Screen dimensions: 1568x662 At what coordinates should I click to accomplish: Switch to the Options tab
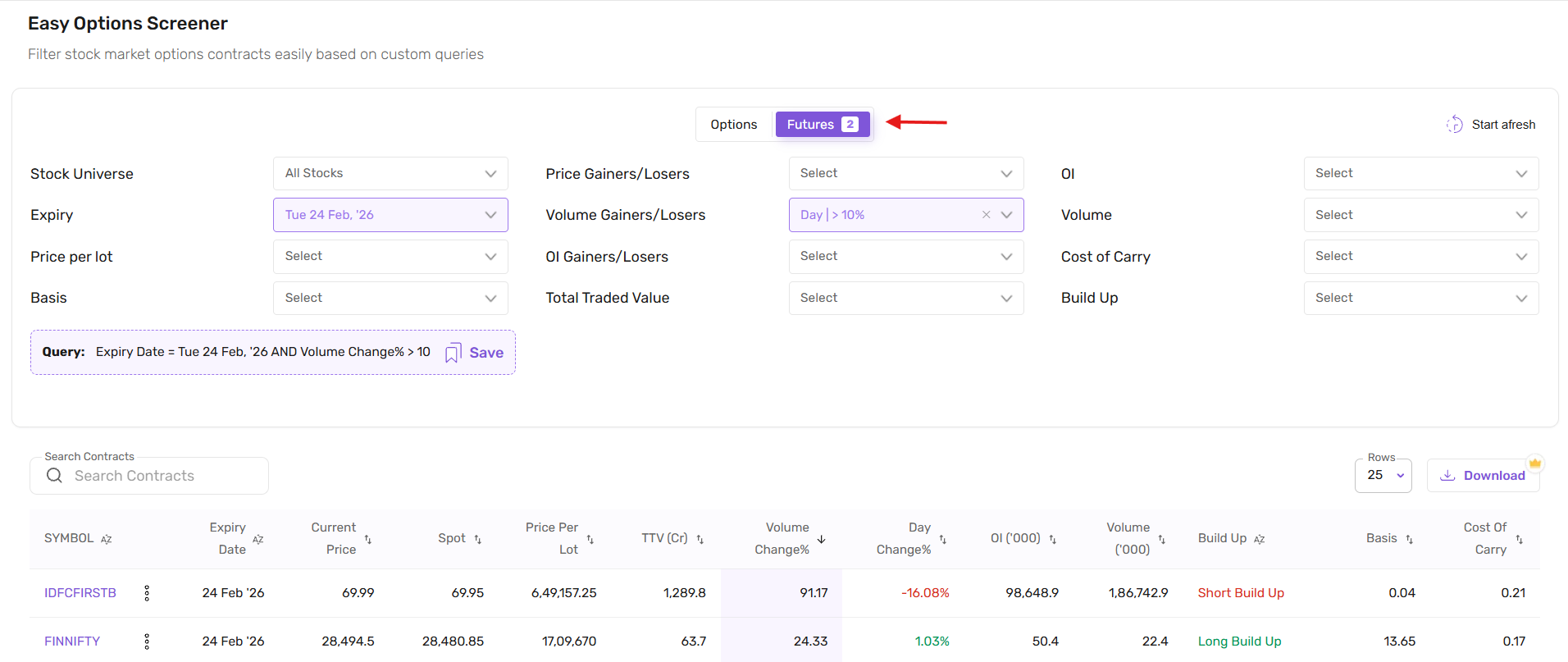(733, 125)
